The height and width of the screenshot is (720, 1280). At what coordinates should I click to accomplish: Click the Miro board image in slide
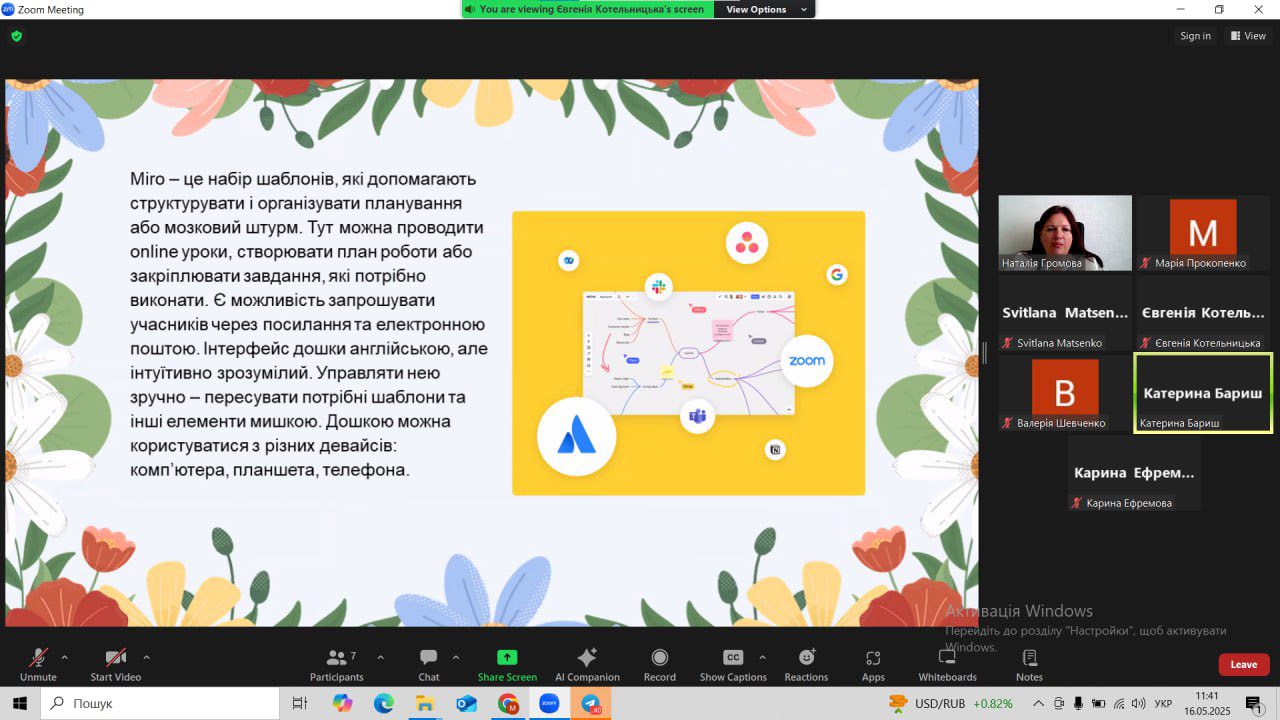pos(688,352)
